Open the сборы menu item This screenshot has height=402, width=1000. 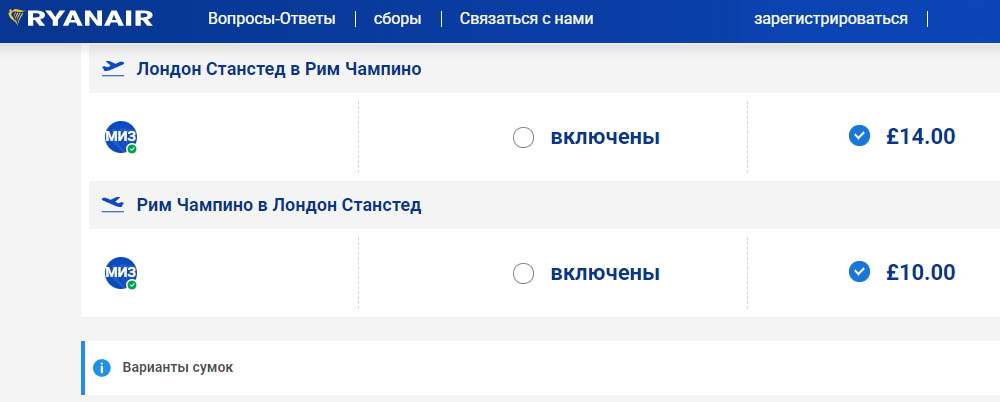coord(397,19)
